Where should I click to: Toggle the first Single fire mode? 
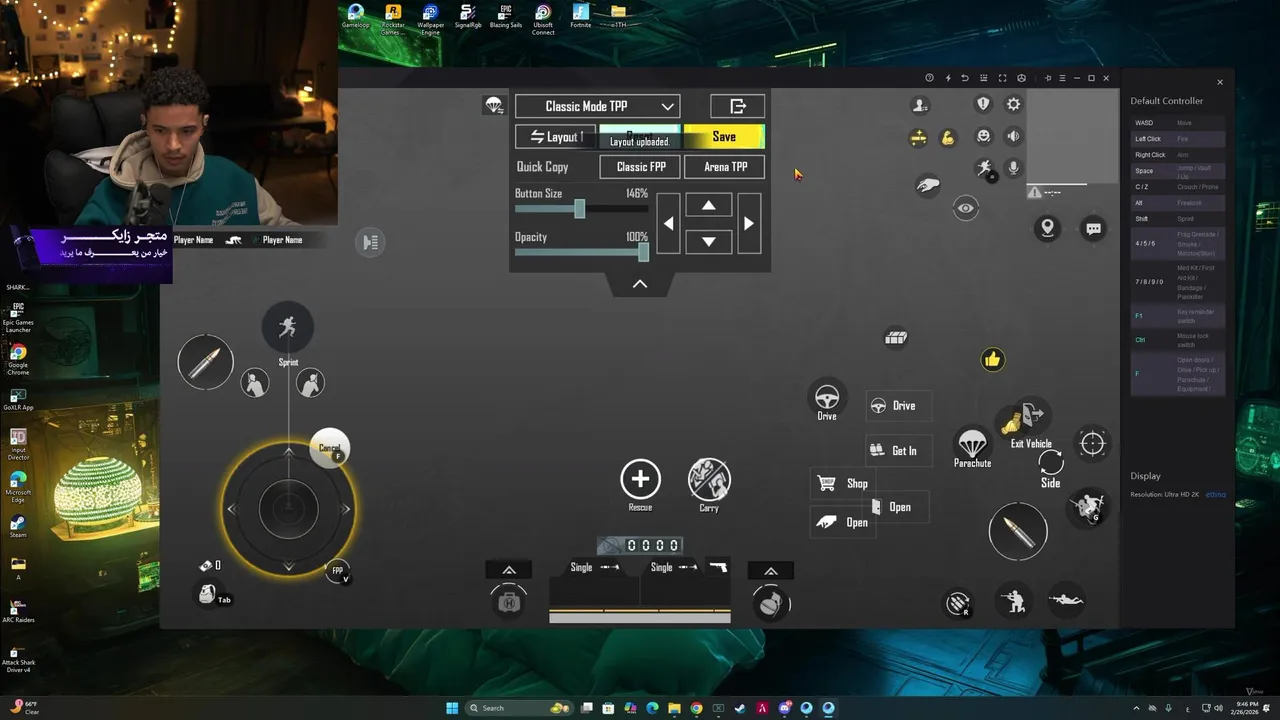(x=595, y=567)
